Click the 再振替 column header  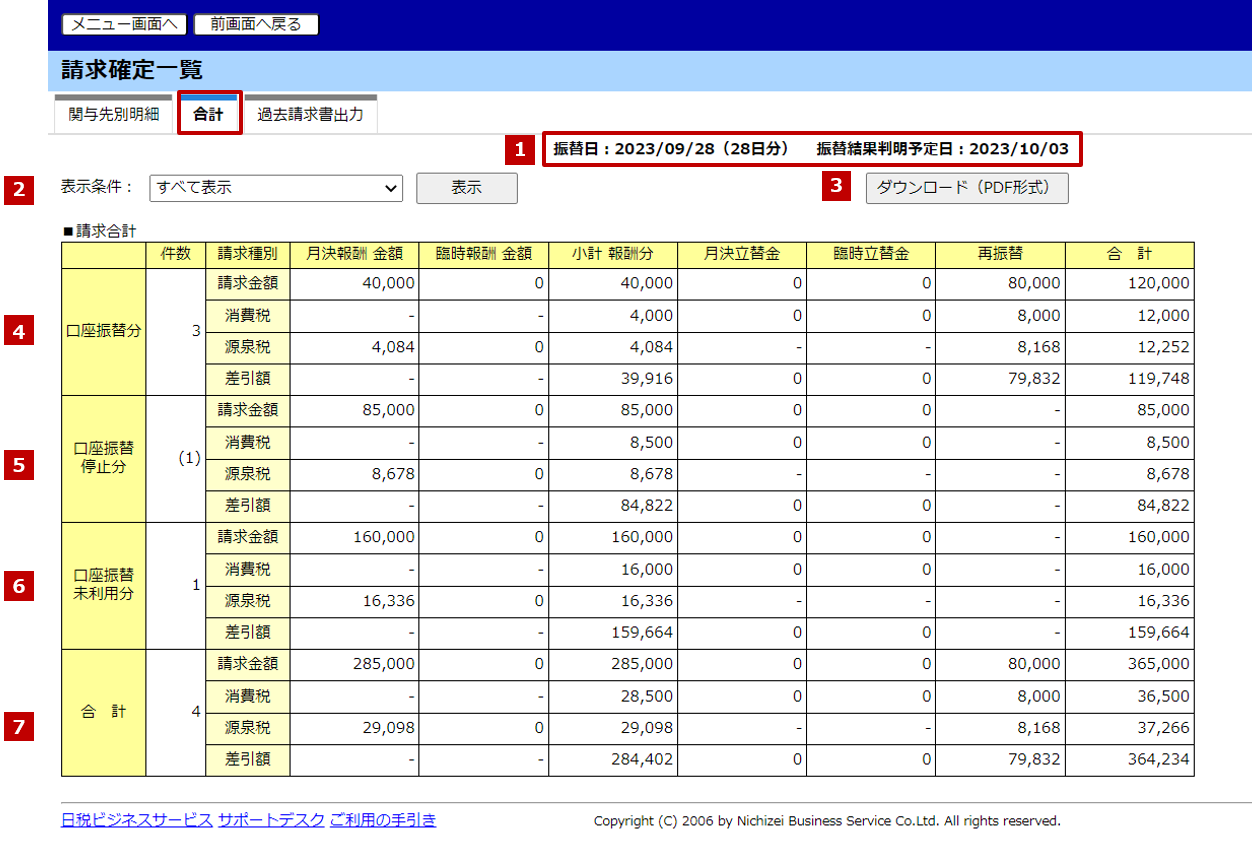tap(1001, 254)
